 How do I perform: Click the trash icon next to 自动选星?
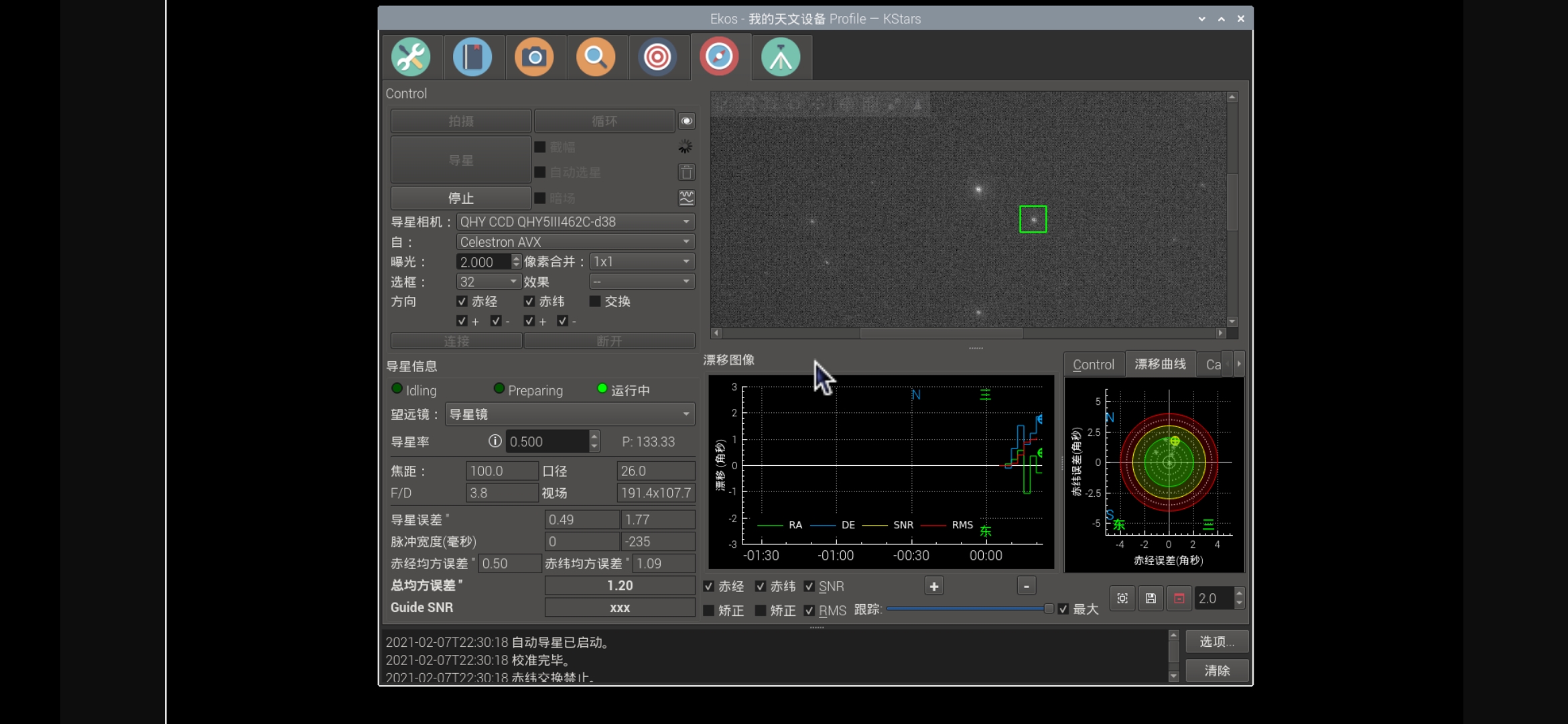(x=686, y=172)
